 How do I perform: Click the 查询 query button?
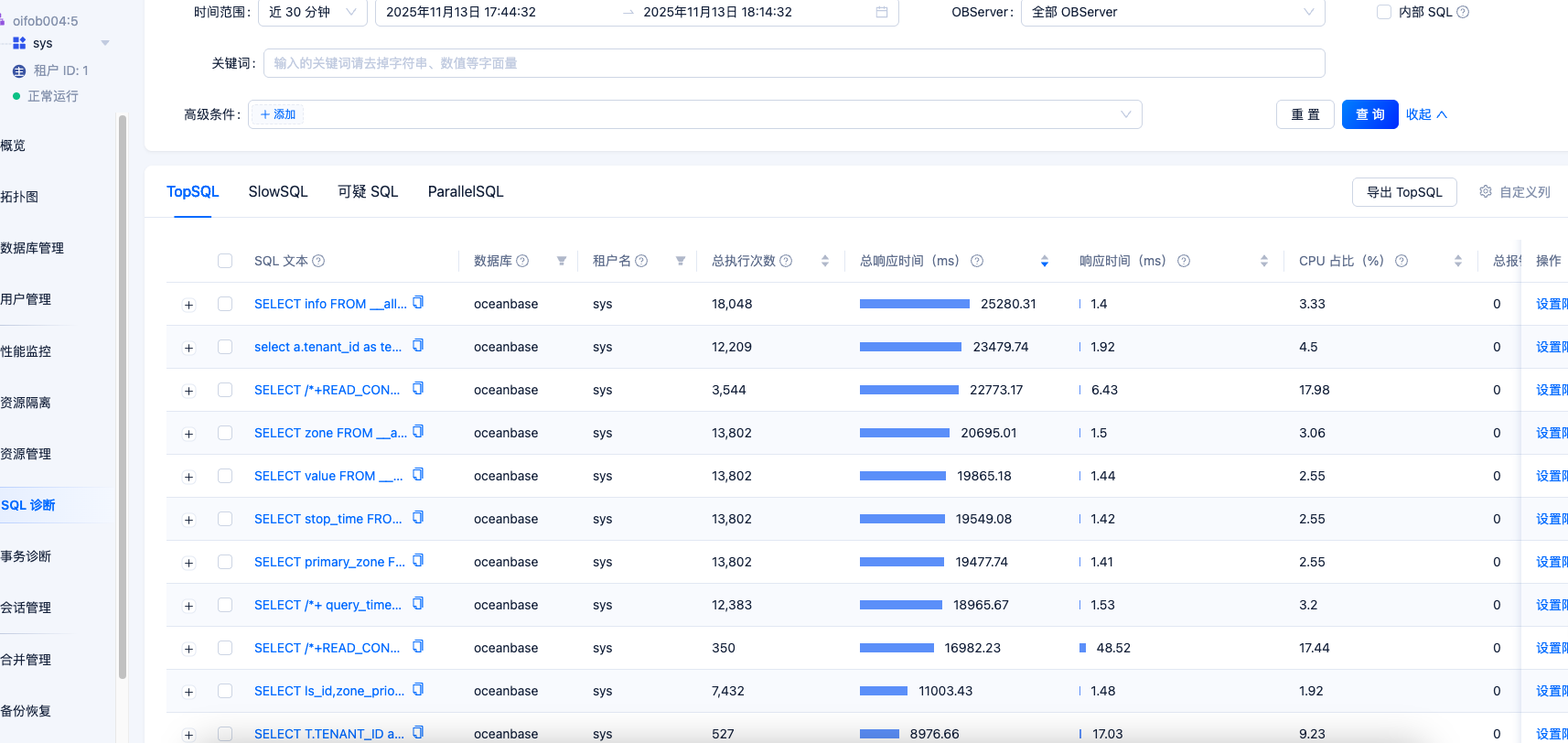pos(1369,114)
